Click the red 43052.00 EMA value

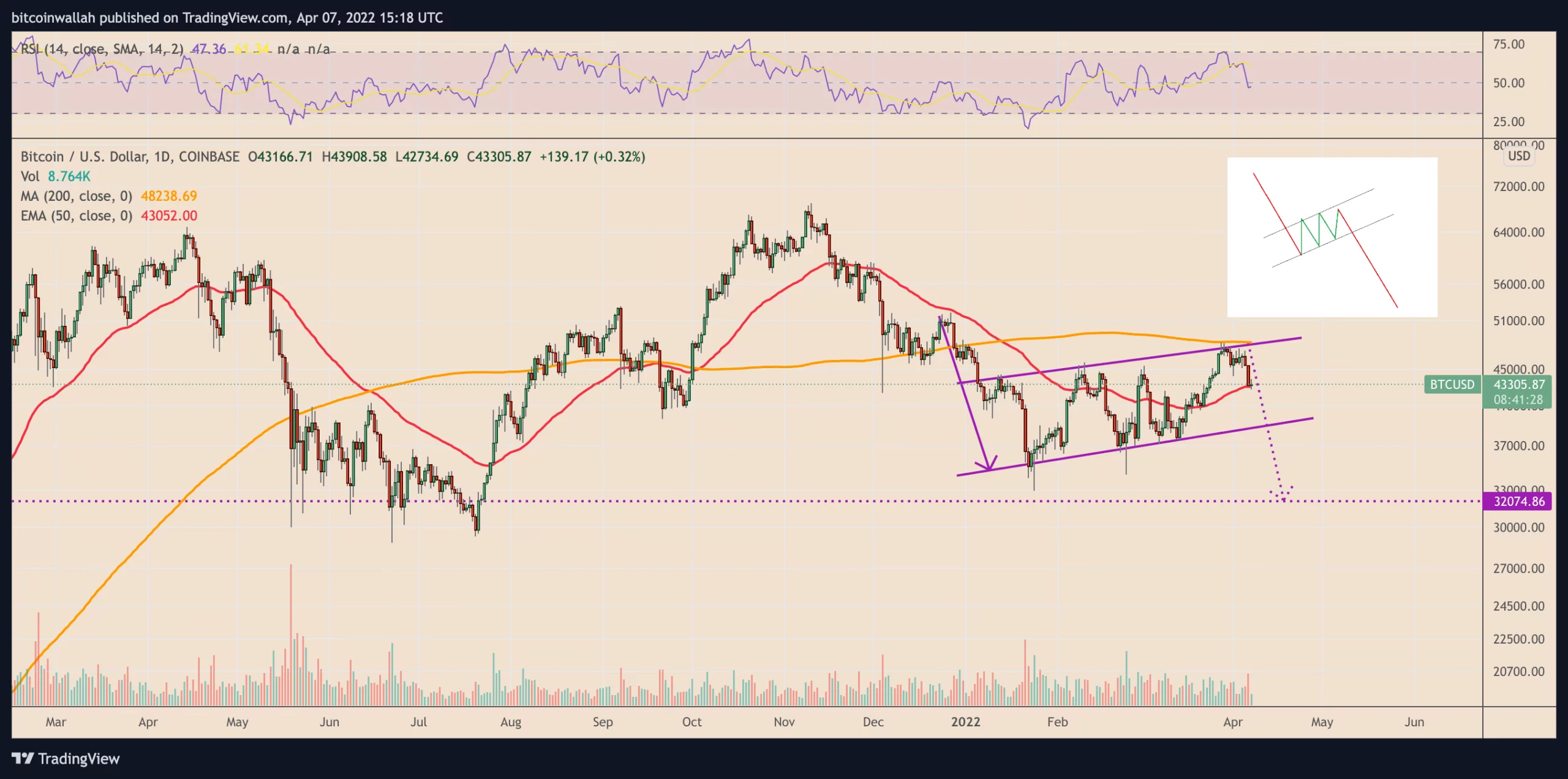(x=169, y=216)
